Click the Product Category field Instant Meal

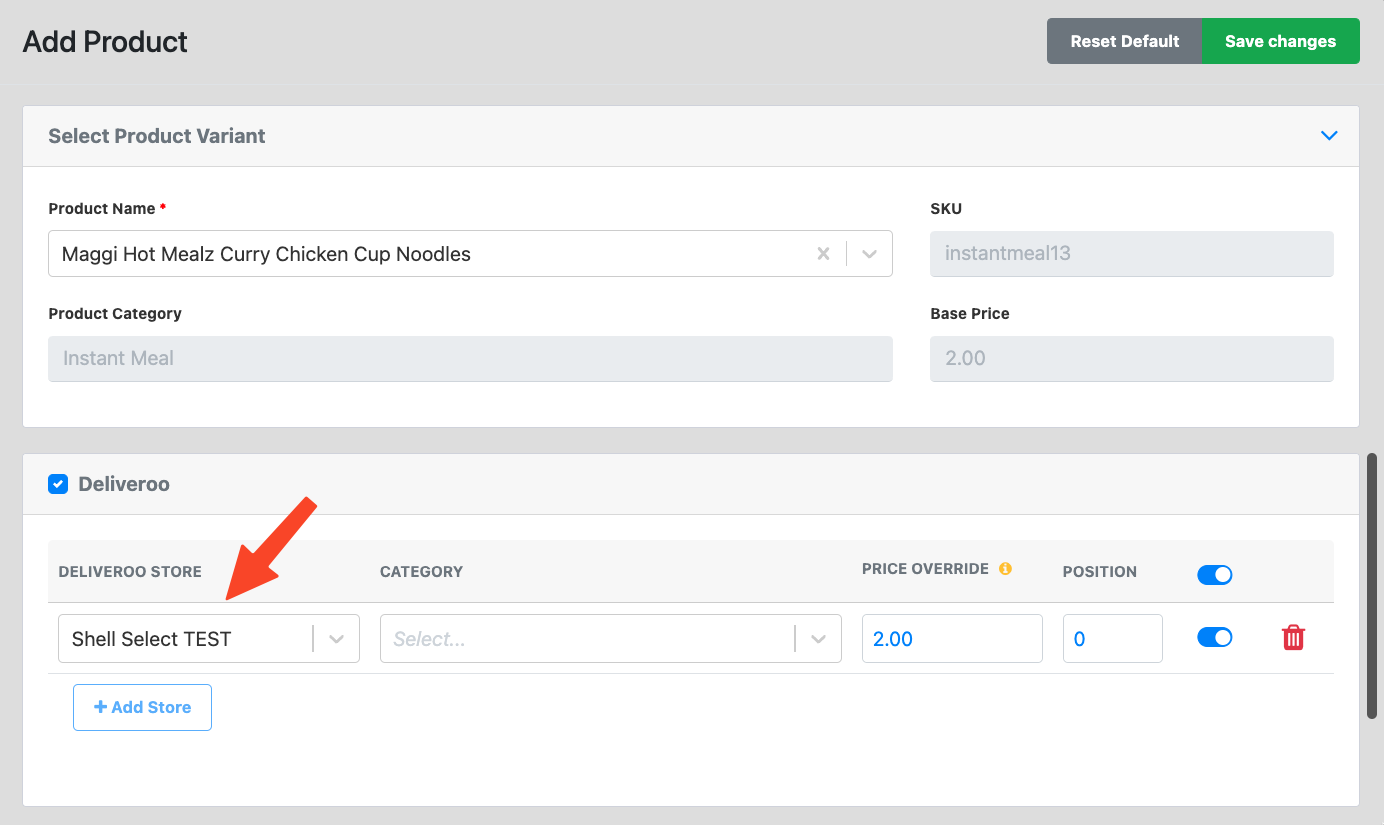(470, 358)
